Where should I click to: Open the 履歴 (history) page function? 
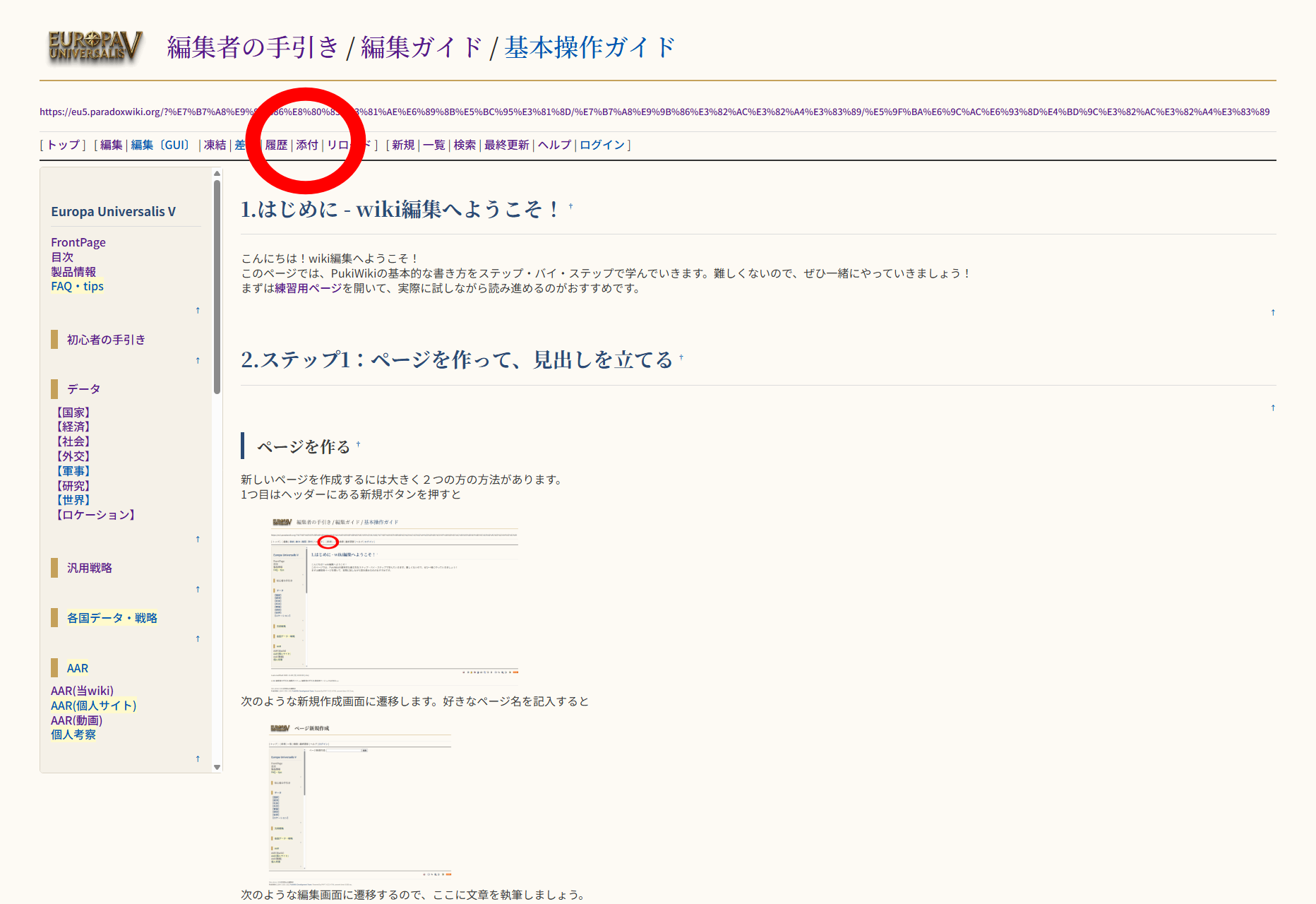275,145
